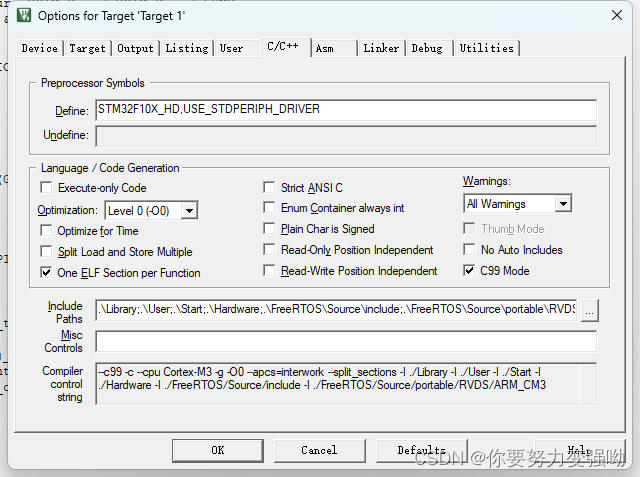
Task: Click the Define preprocessor symbols field
Action: point(346,110)
